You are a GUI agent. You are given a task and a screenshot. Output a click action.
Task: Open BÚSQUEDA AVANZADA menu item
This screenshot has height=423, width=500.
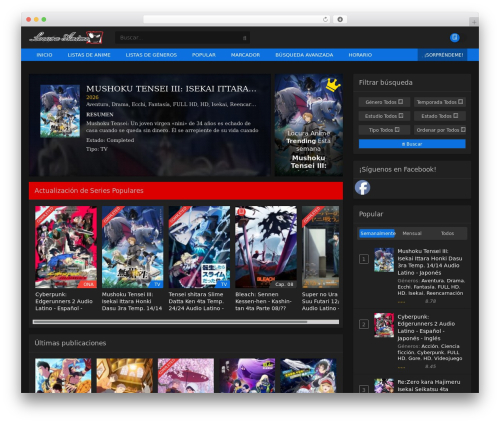(304, 55)
